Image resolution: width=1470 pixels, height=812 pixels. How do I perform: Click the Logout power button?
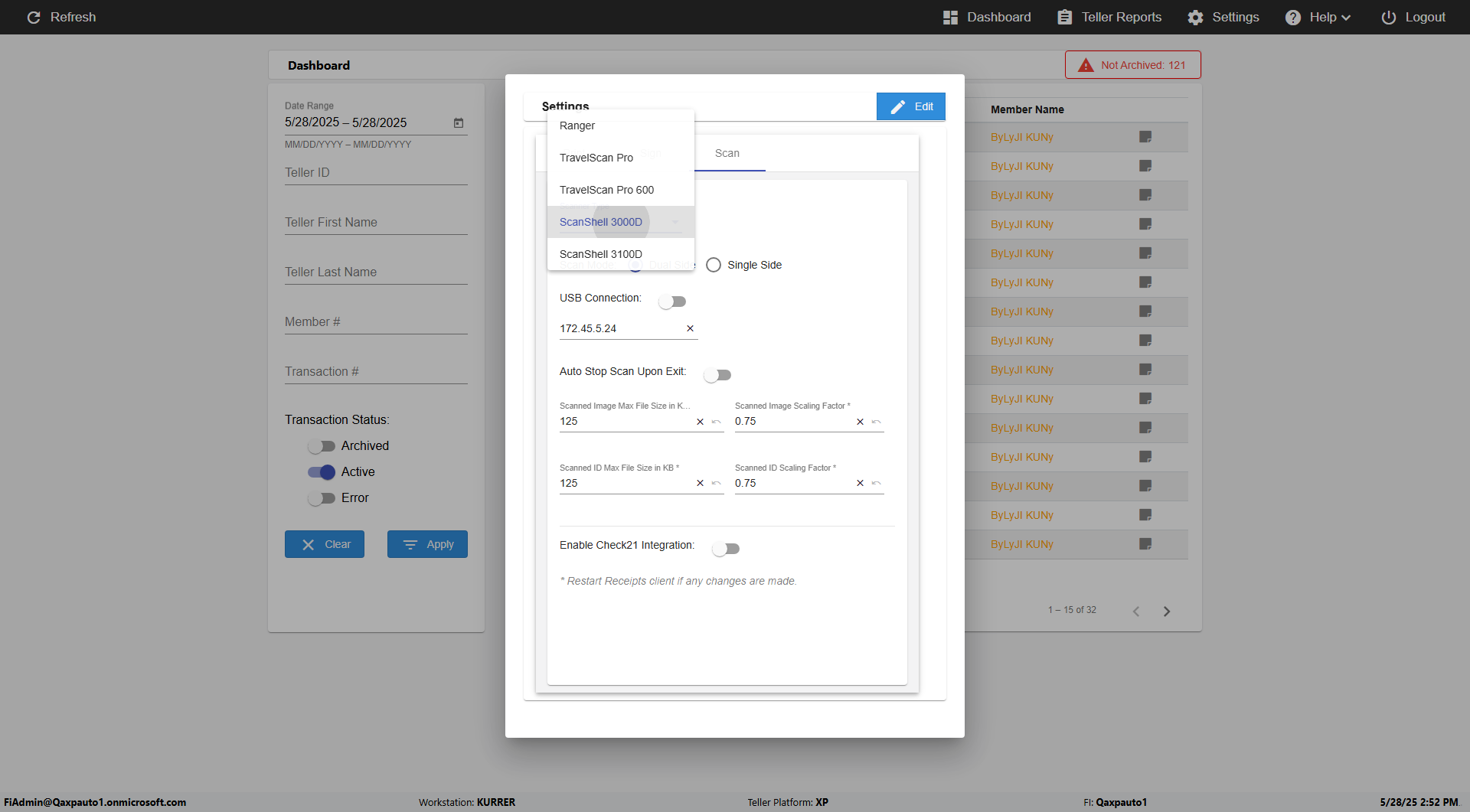pyautogui.click(x=1413, y=17)
